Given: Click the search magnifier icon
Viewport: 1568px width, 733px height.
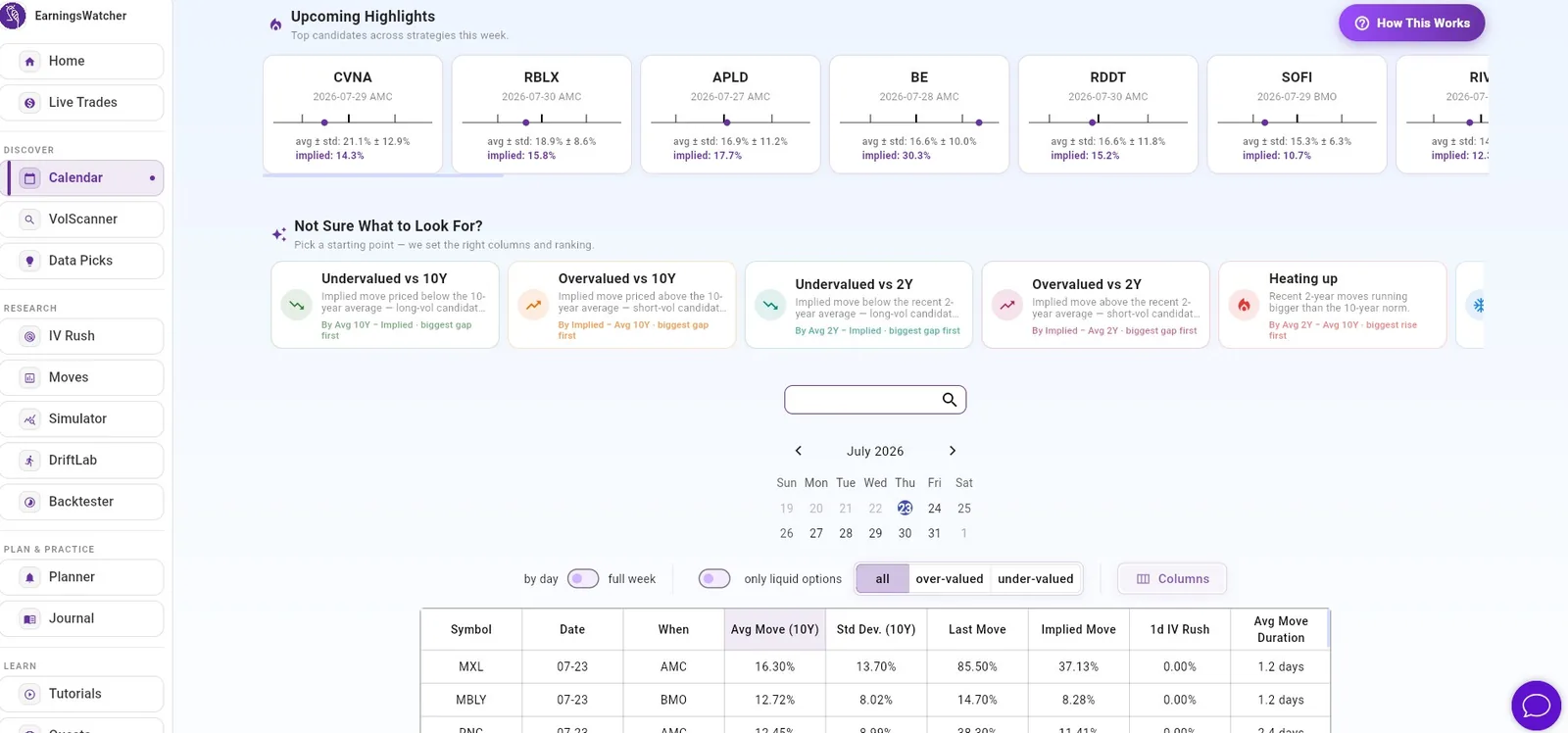Looking at the screenshot, I should pyautogui.click(x=949, y=400).
